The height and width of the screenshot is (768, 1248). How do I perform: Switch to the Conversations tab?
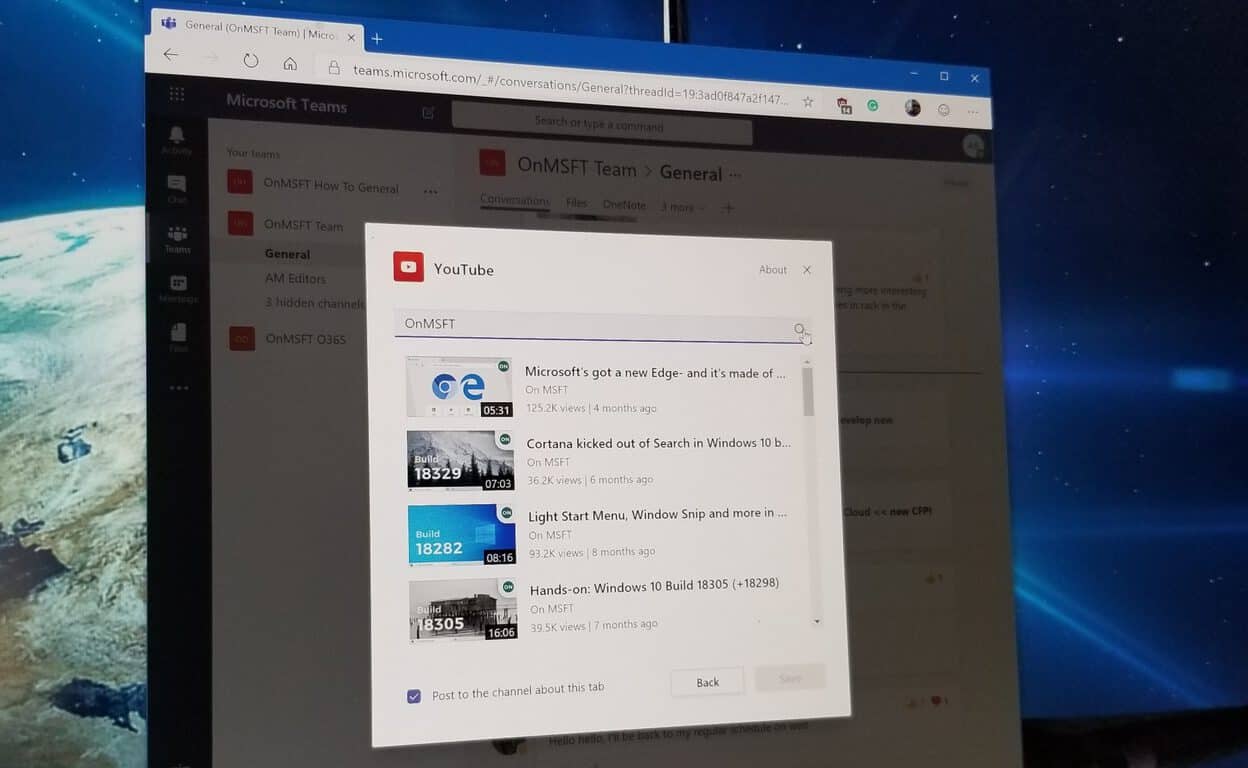pyautogui.click(x=515, y=200)
